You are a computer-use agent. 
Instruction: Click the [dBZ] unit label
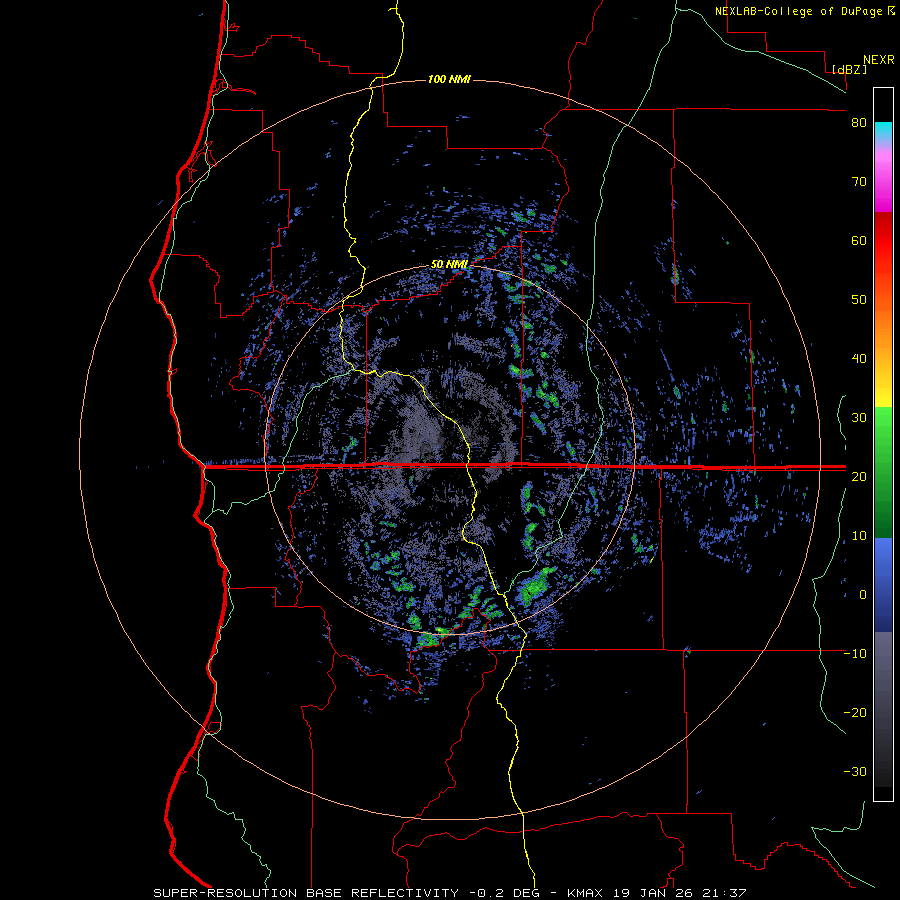pyautogui.click(x=849, y=69)
